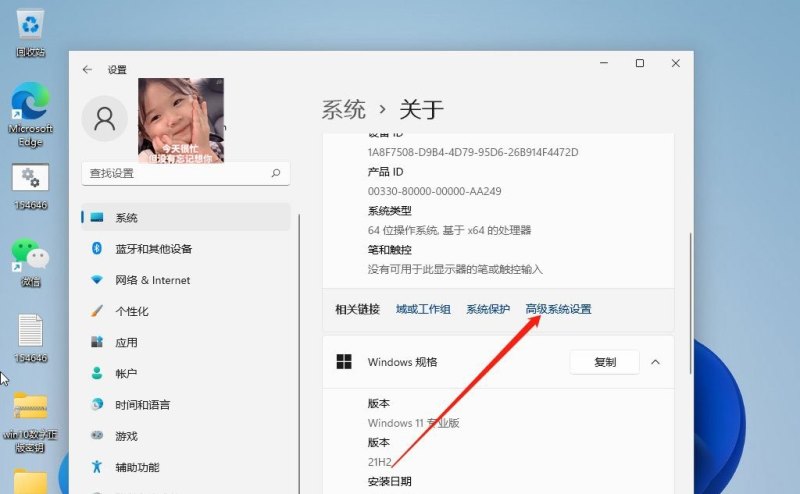Viewport: 800px width, 494px height.
Task: Click the 帐户 person icon in sidebar
Action: click(x=97, y=373)
